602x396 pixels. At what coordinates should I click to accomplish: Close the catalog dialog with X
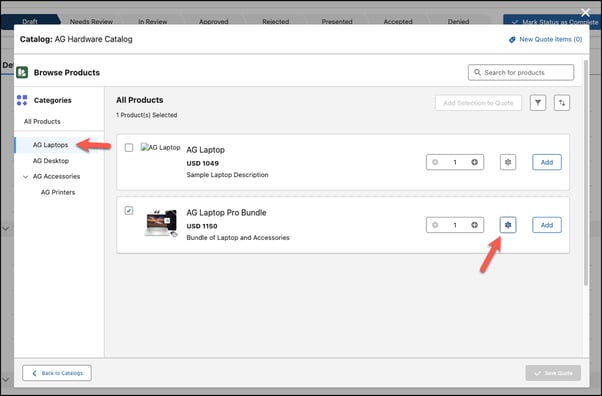point(585,13)
